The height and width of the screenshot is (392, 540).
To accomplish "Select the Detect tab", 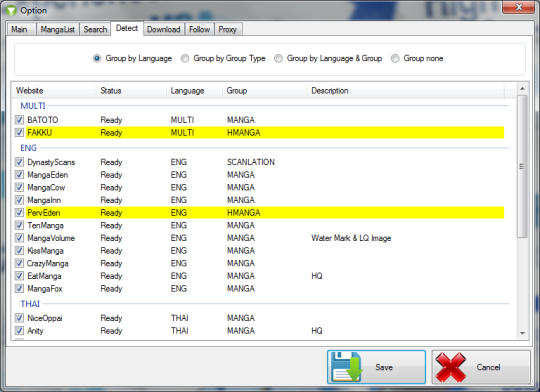I will coord(127,28).
